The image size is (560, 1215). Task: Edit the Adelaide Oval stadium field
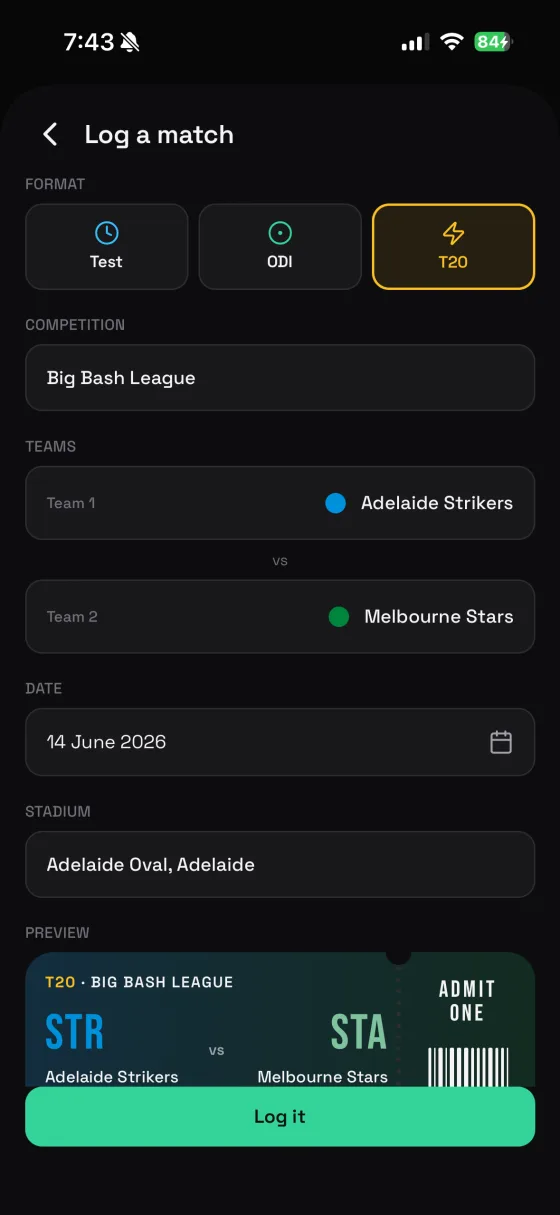pyautogui.click(x=280, y=864)
